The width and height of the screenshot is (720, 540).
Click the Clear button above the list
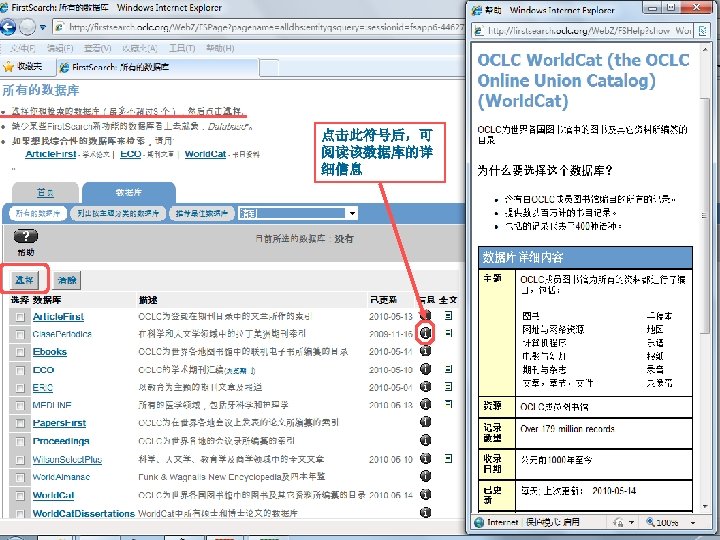[x=67, y=280]
